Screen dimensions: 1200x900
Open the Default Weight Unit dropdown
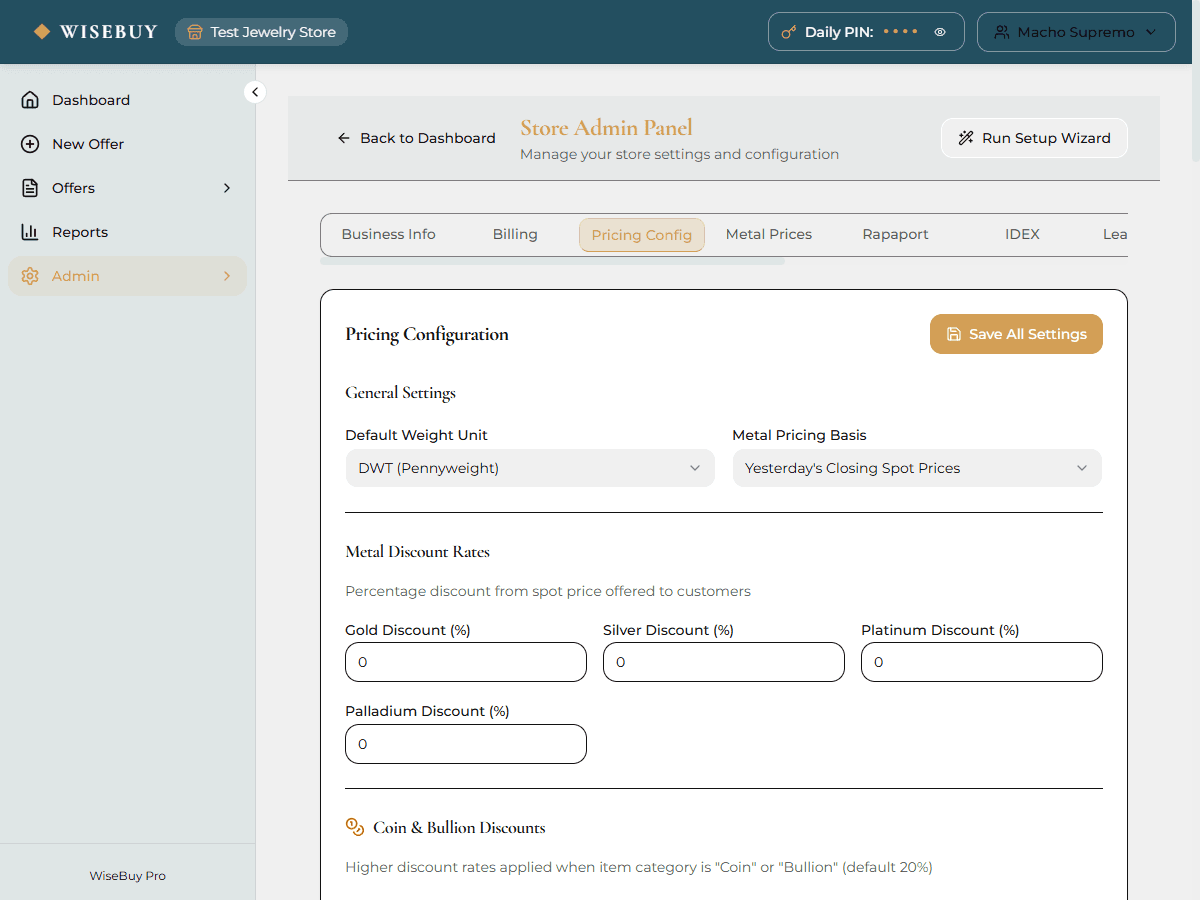(530, 467)
